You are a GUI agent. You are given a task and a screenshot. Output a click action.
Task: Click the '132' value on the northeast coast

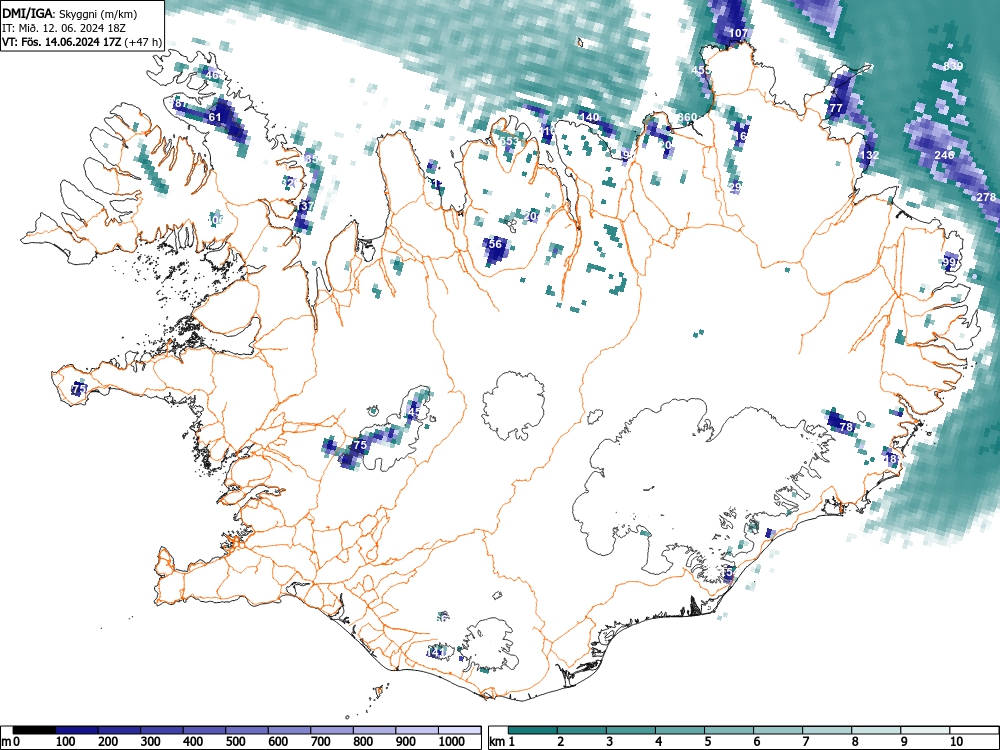(870, 155)
